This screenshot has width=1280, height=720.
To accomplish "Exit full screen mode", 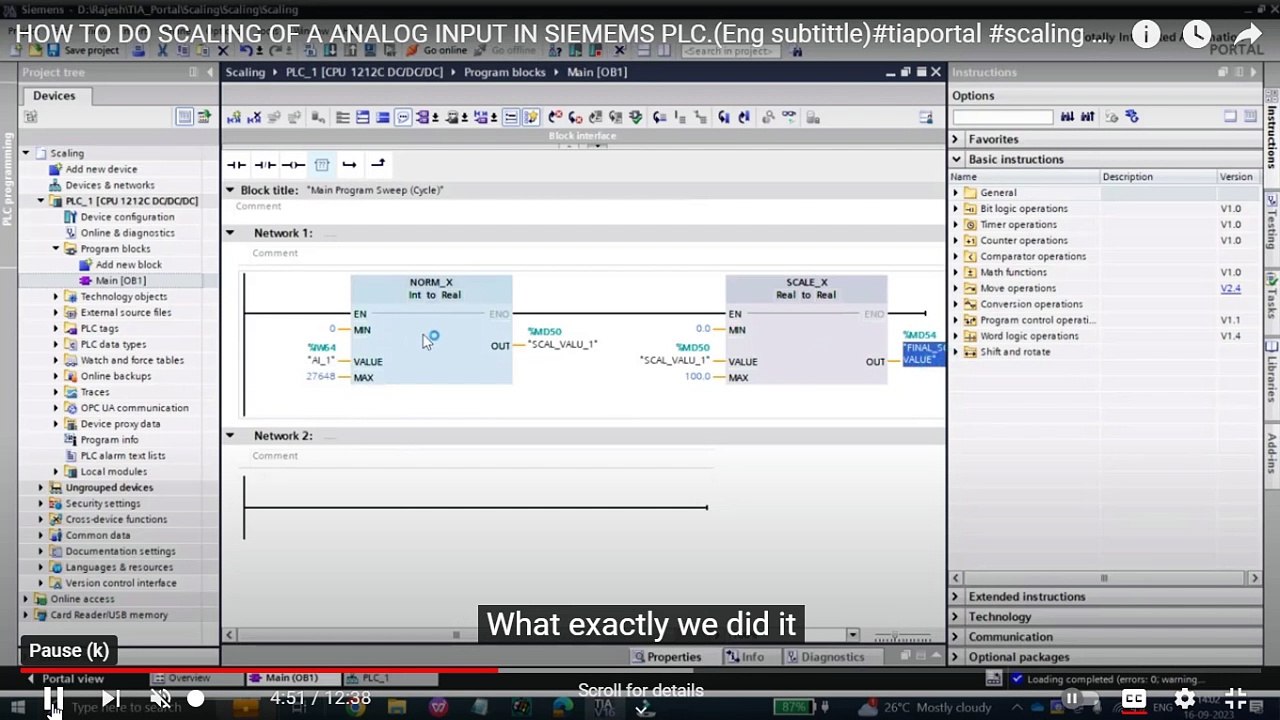I will (x=1236, y=698).
